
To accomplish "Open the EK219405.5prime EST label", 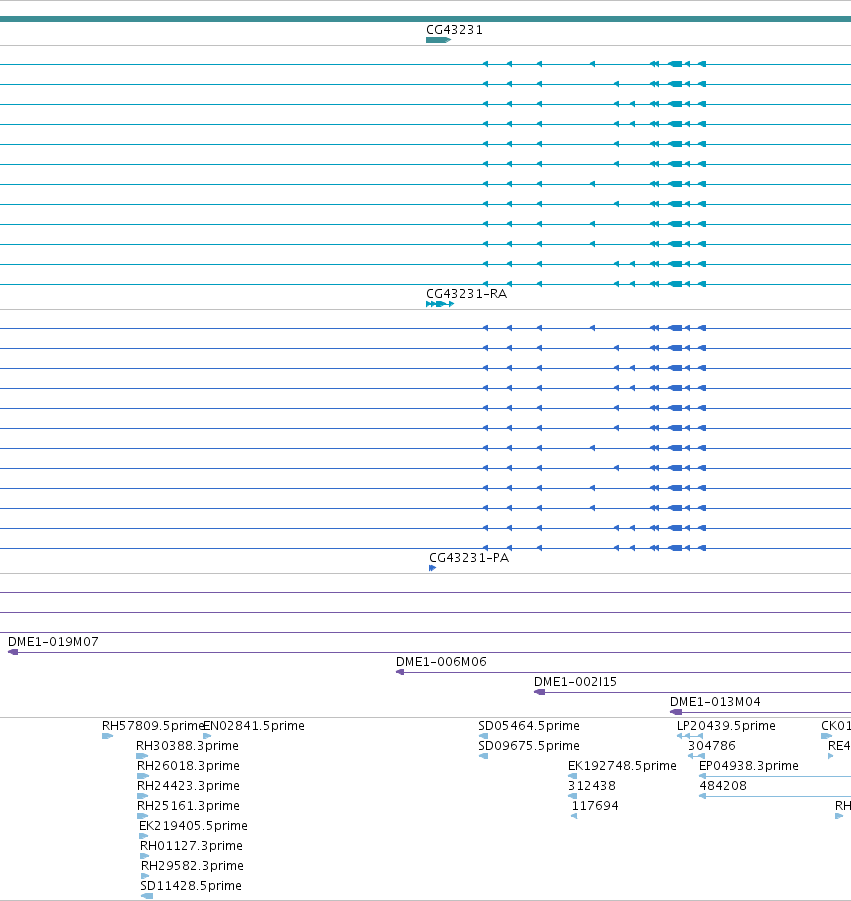I will click(193, 826).
